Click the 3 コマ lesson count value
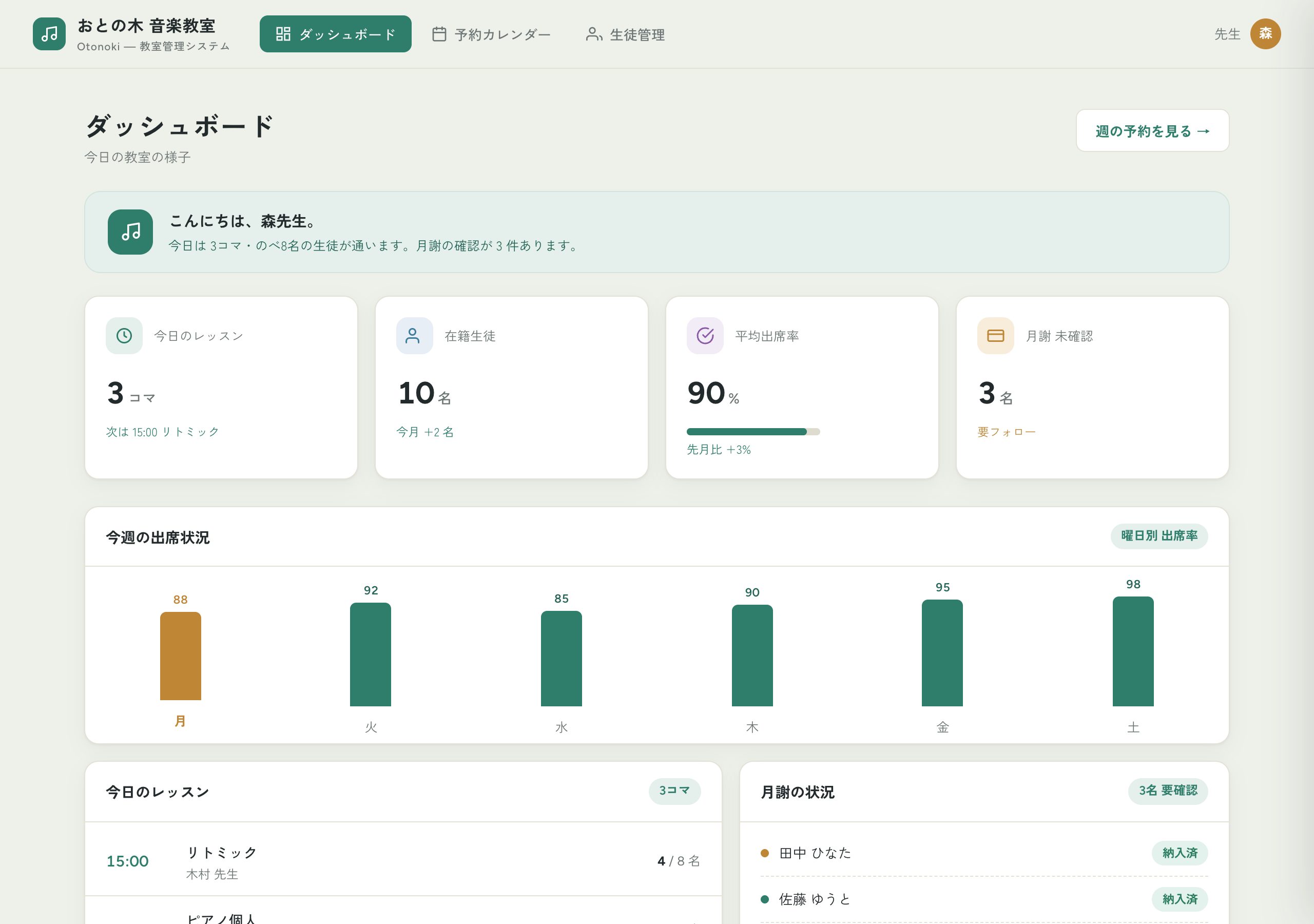This screenshot has width=1314, height=924. [x=131, y=393]
